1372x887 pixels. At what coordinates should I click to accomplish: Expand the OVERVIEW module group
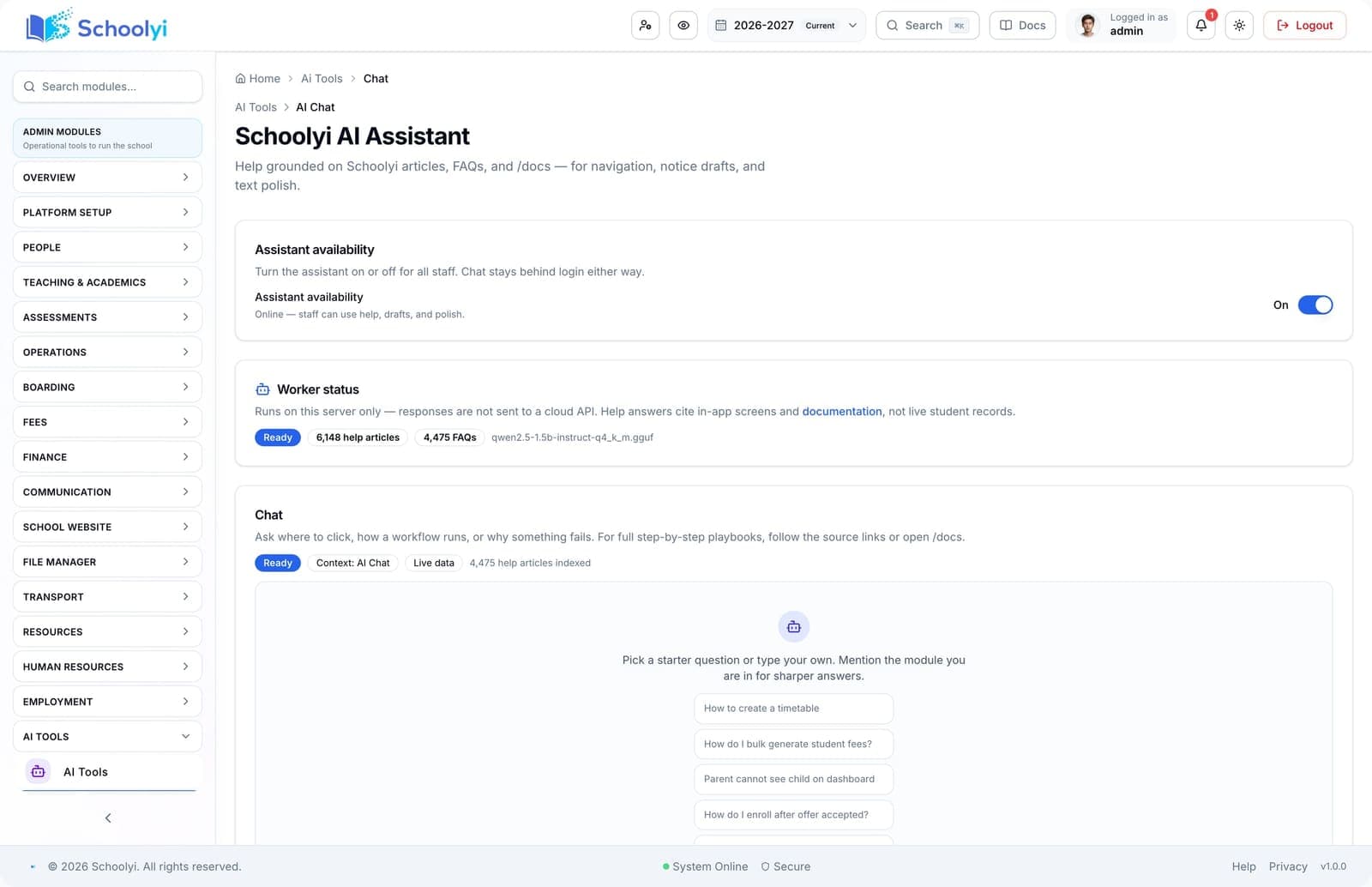coord(107,178)
